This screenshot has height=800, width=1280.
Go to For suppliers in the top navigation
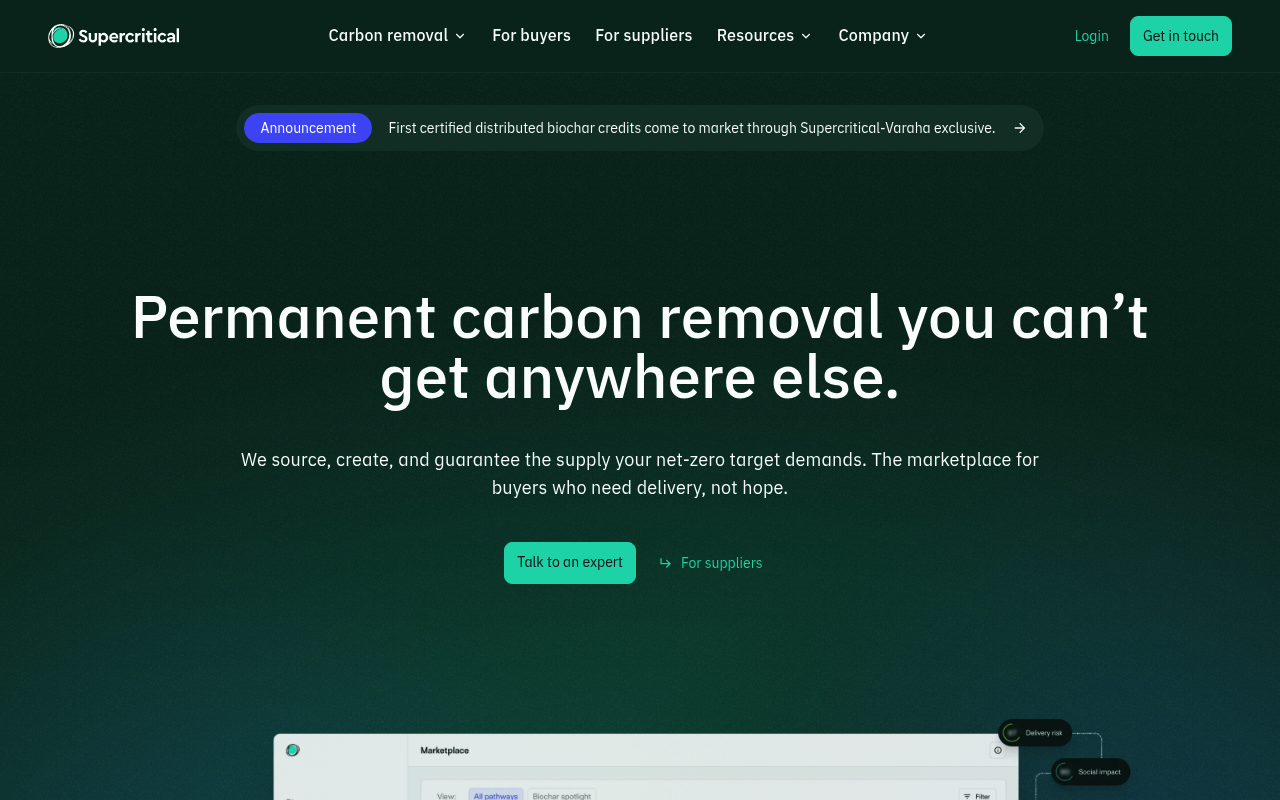644,36
